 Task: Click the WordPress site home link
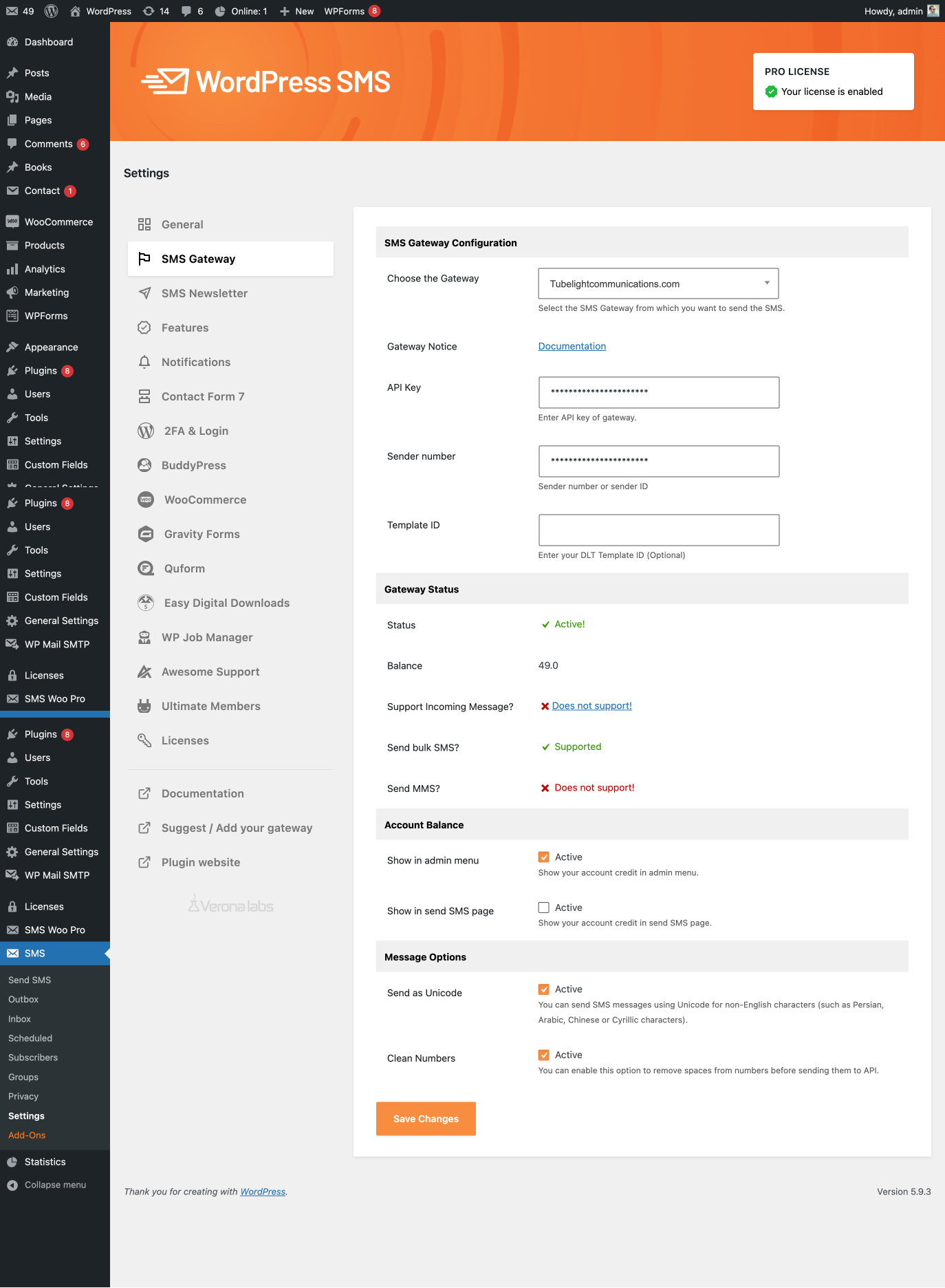(101, 11)
